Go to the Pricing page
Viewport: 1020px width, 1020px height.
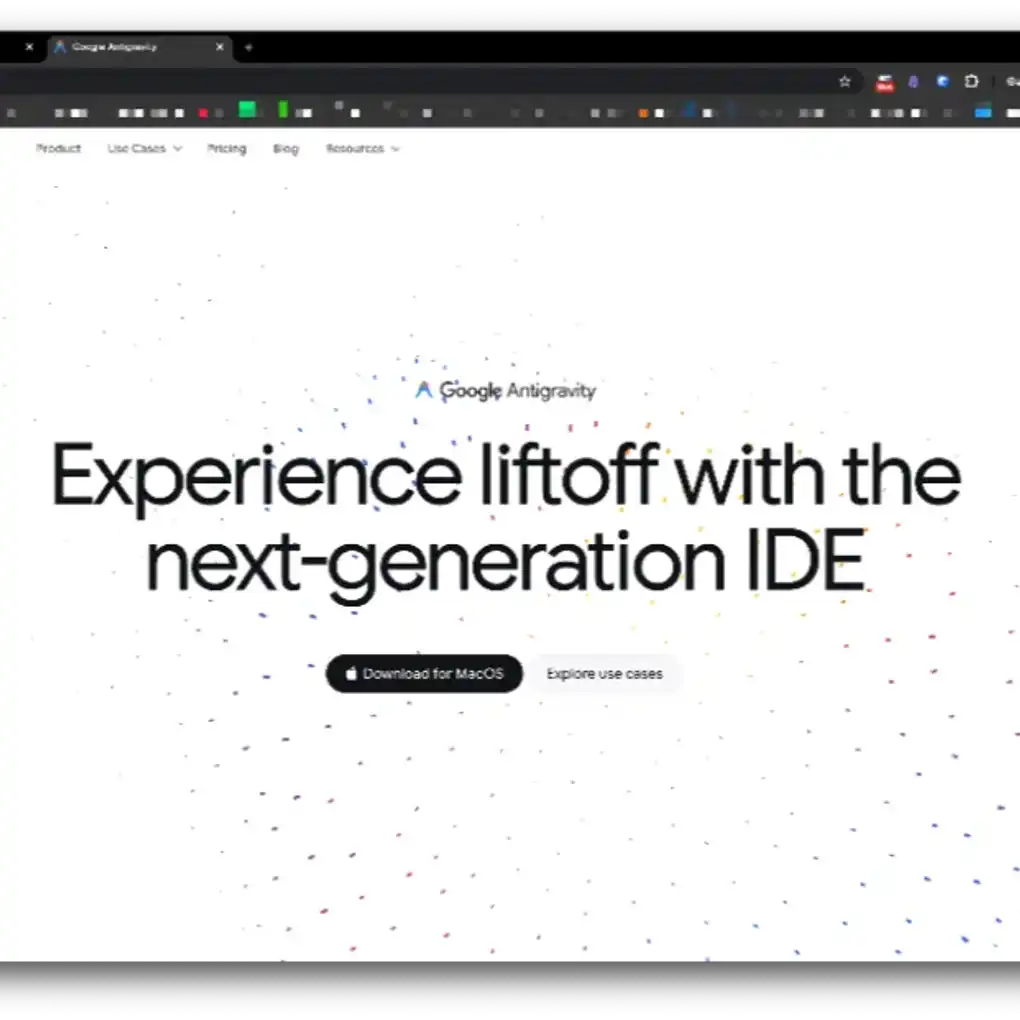[x=227, y=149]
